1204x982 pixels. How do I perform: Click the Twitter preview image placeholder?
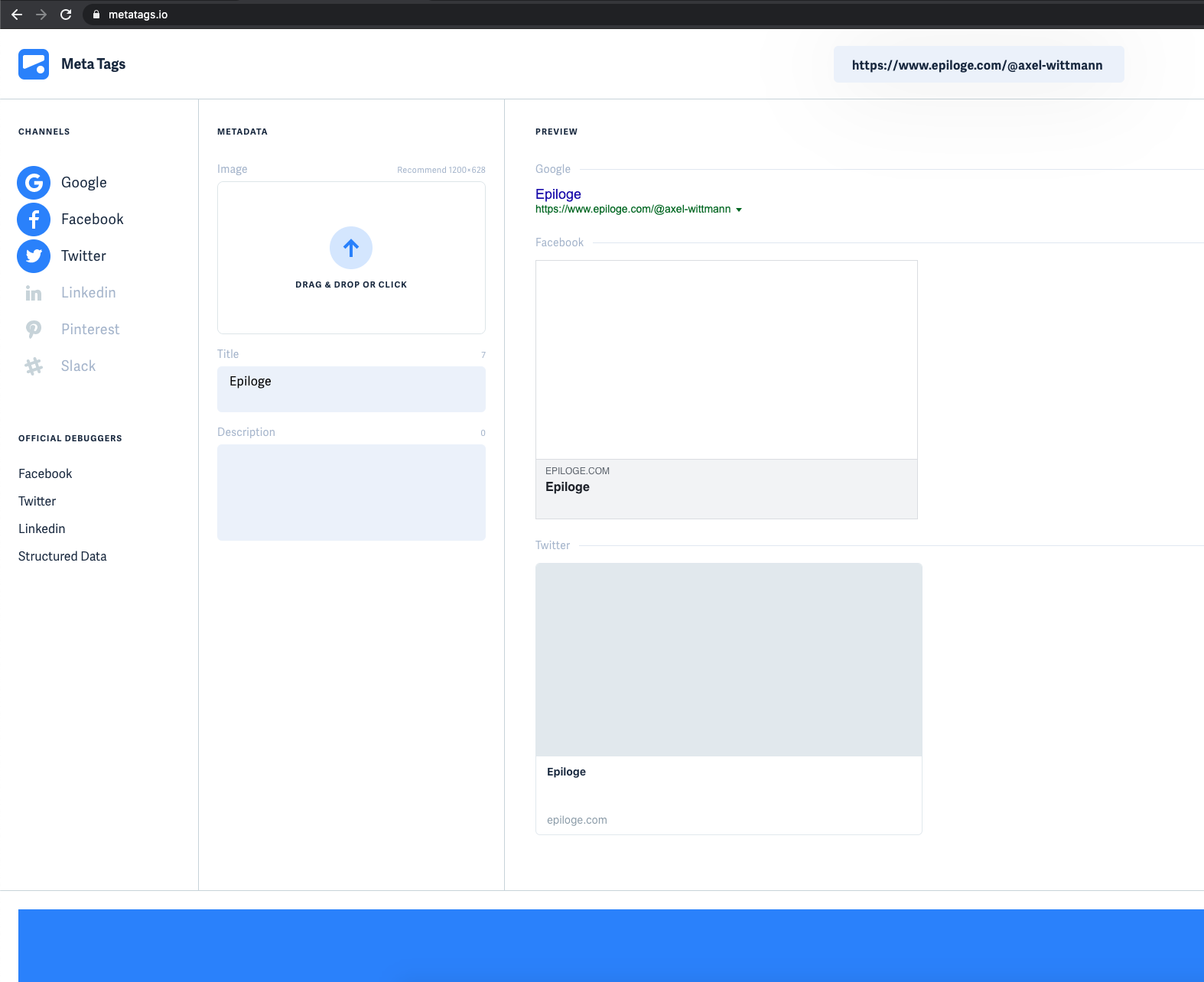[729, 660]
